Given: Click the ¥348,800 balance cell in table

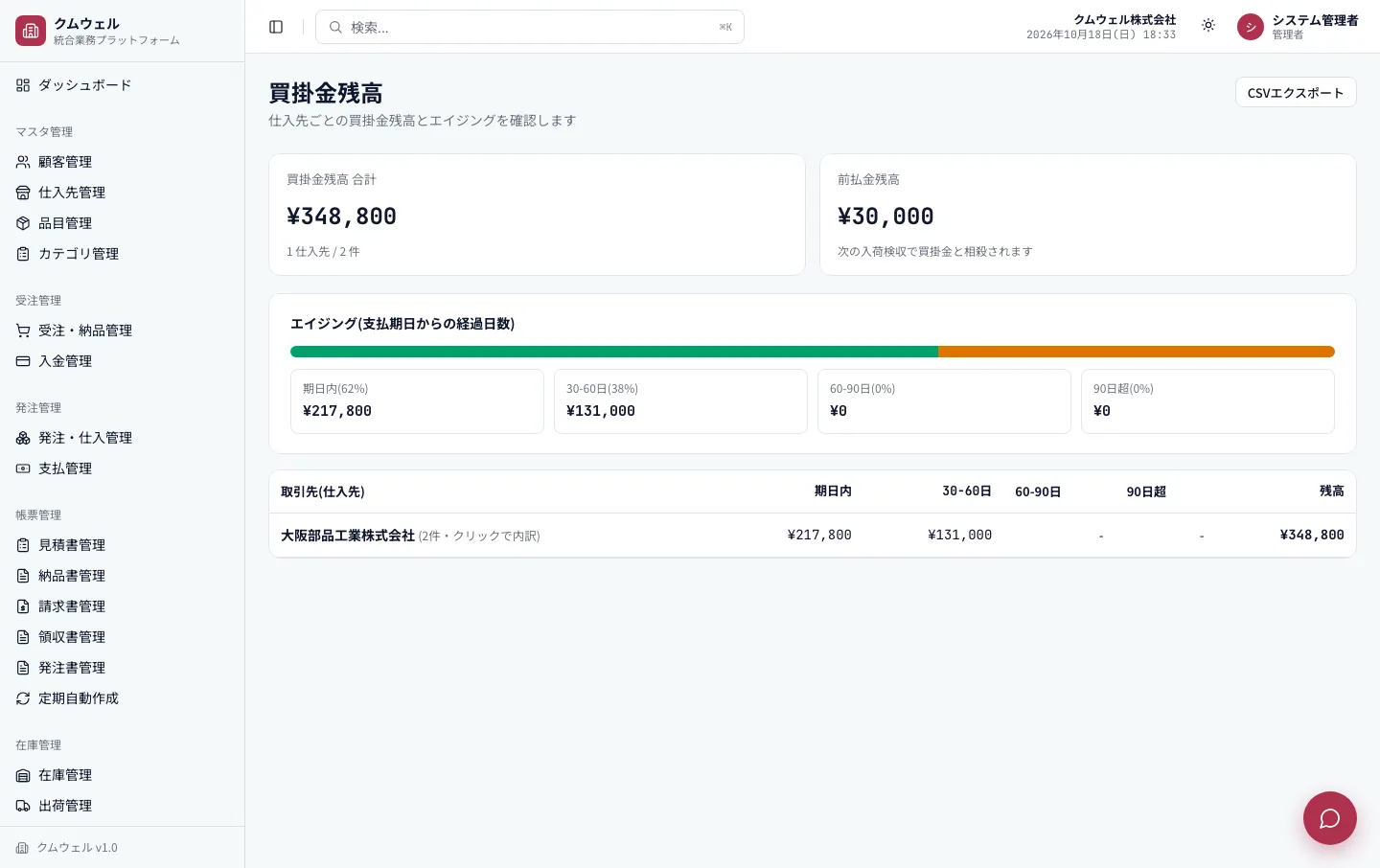Looking at the screenshot, I should [x=1312, y=536].
